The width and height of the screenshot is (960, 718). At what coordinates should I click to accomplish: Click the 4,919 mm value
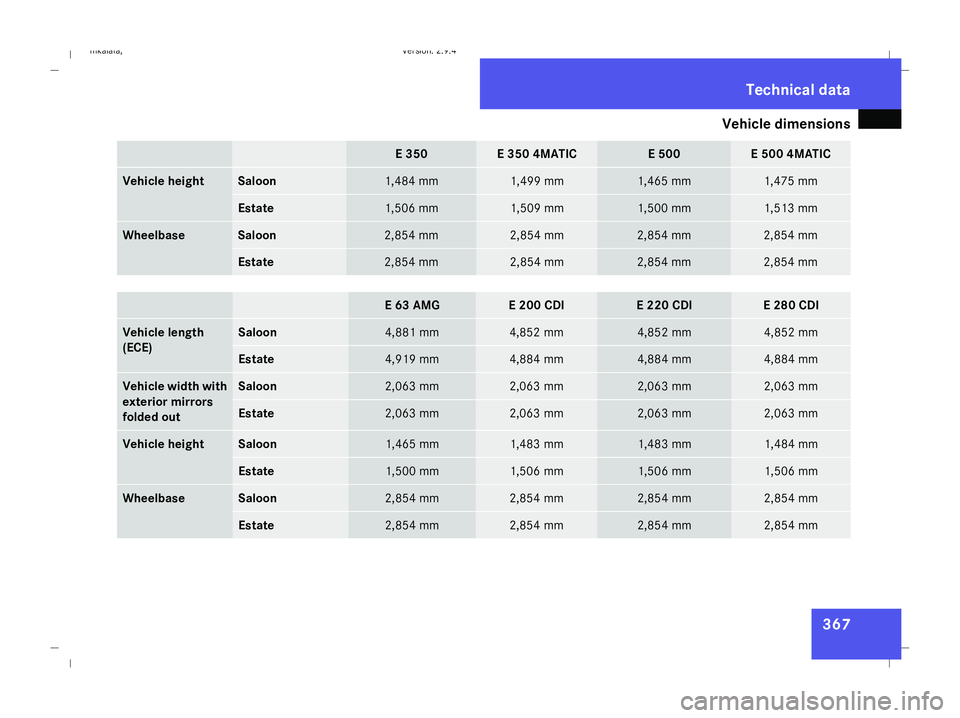[411, 359]
